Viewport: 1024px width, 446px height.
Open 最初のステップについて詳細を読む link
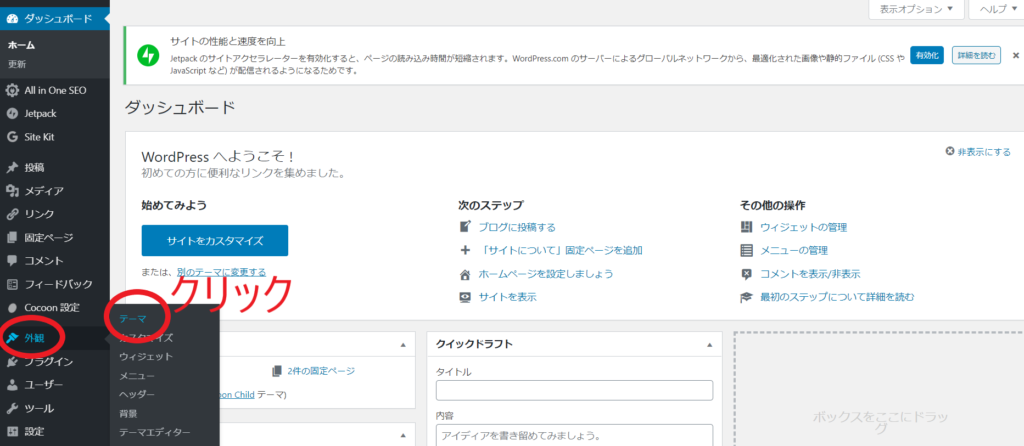click(x=837, y=297)
